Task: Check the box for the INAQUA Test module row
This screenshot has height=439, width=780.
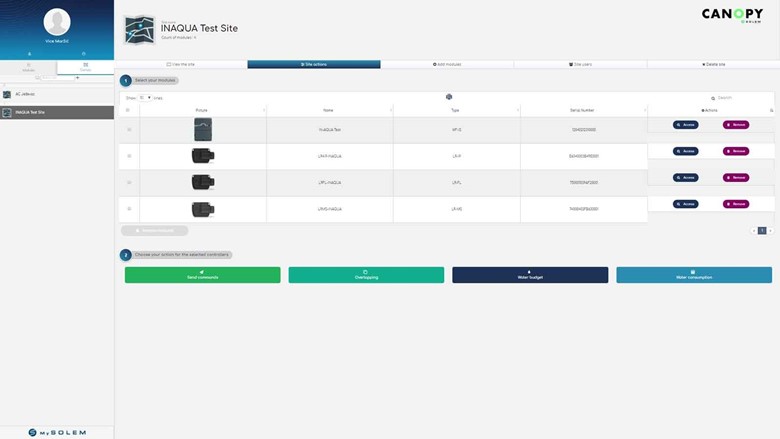Action: pyautogui.click(x=127, y=129)
